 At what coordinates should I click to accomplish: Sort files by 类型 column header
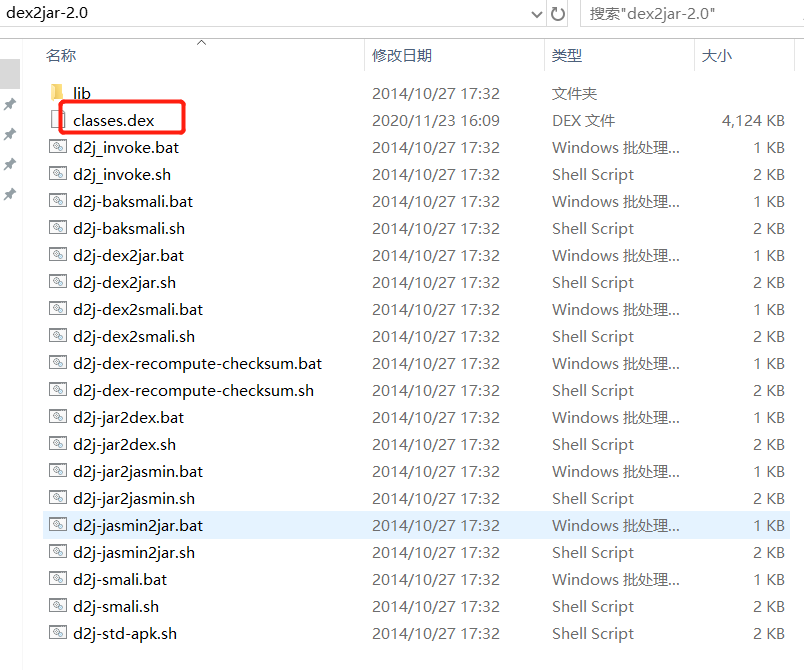pyautogui.click(x=567, y=55)
